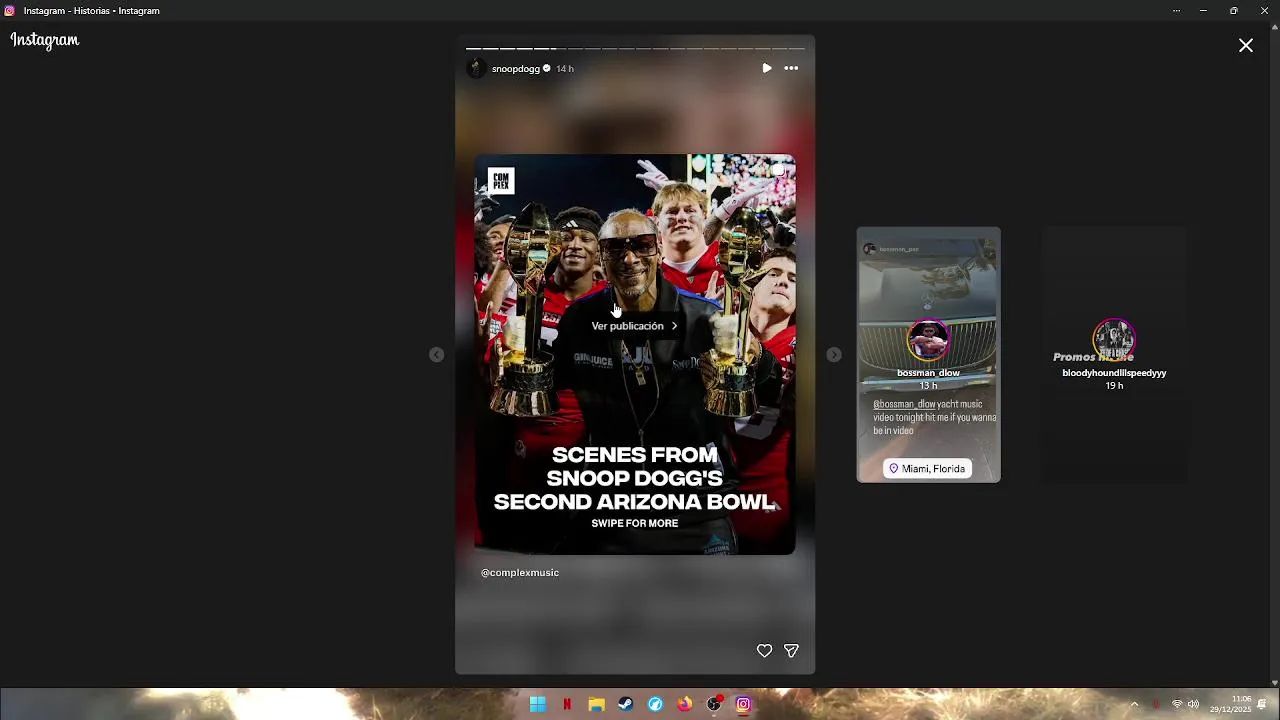Open the volume control in tray
Screen dimensions: 1280x720
[x=1193, y=704]
